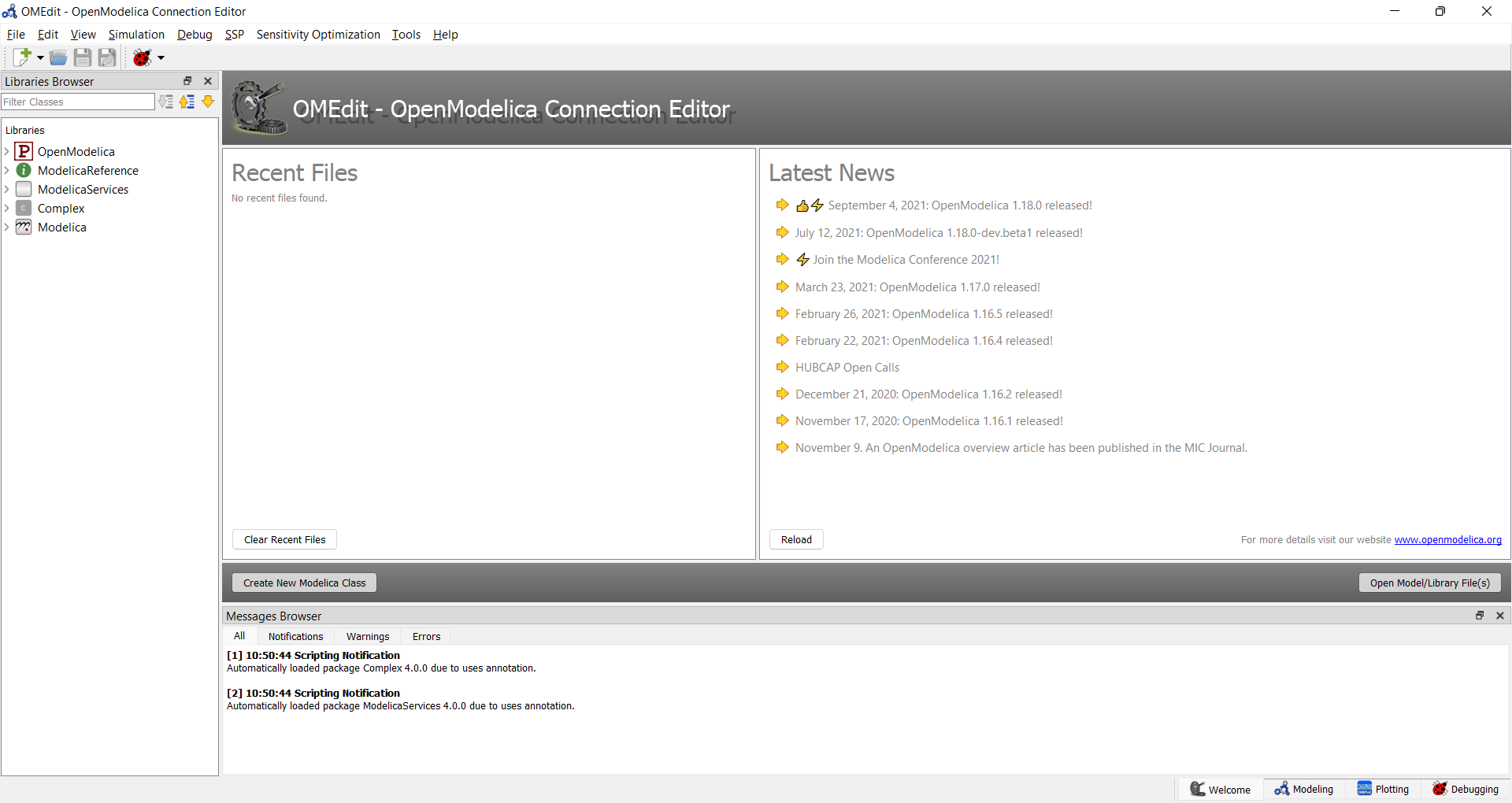The image size is (1512, 803).
Task: Click the New Modelica Class toolbar icon
Action: [21, 57]
